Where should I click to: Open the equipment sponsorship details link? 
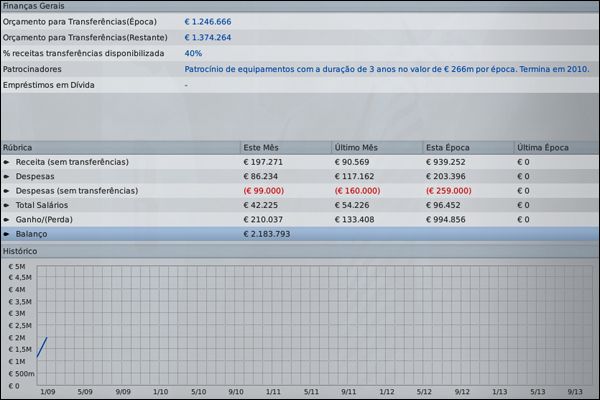coord(387,69)
